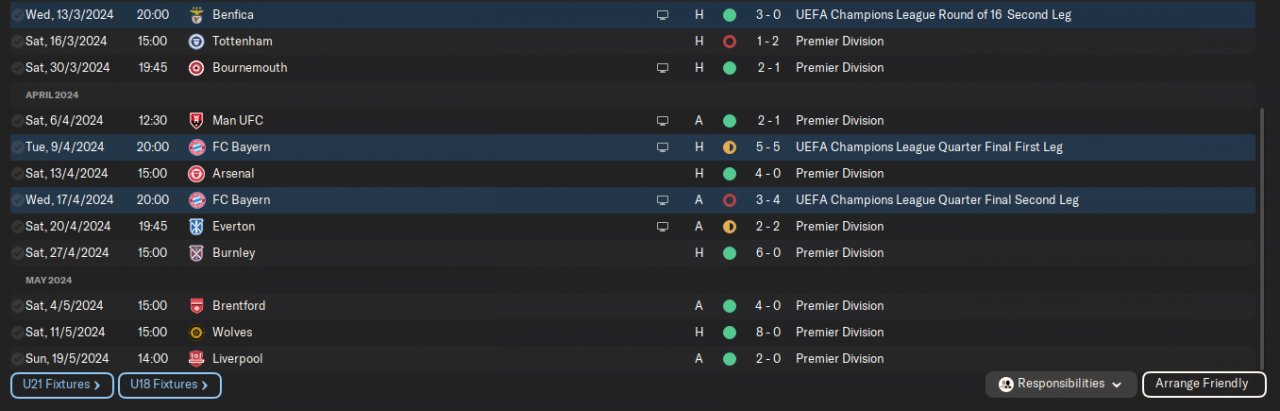Toggle the checkmark on the Liverpool fixture
The image size is (1280, 411).
pos(17,359)
